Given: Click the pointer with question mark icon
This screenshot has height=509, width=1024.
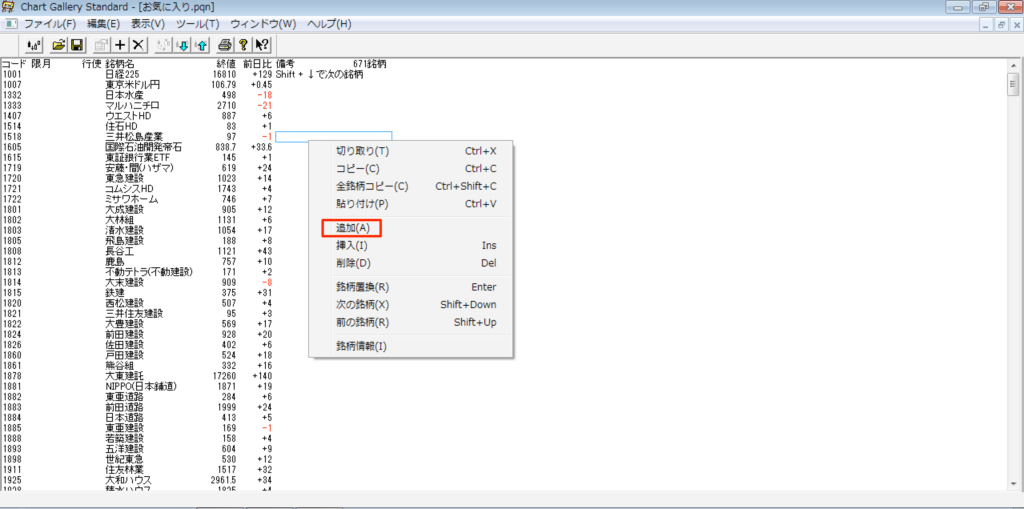Looking at the screenshot, I should (261, 45).
